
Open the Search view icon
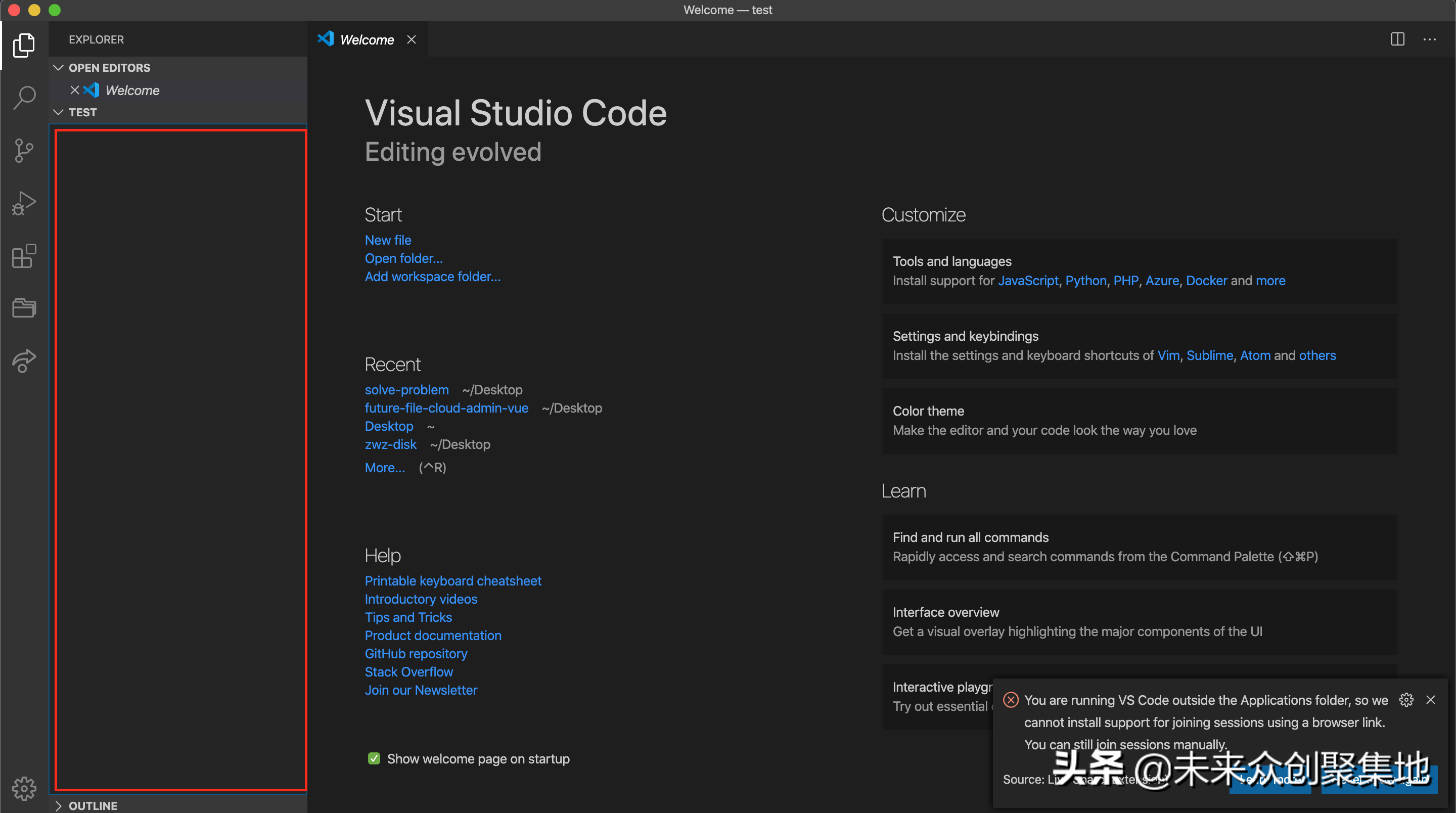[24, 98]
